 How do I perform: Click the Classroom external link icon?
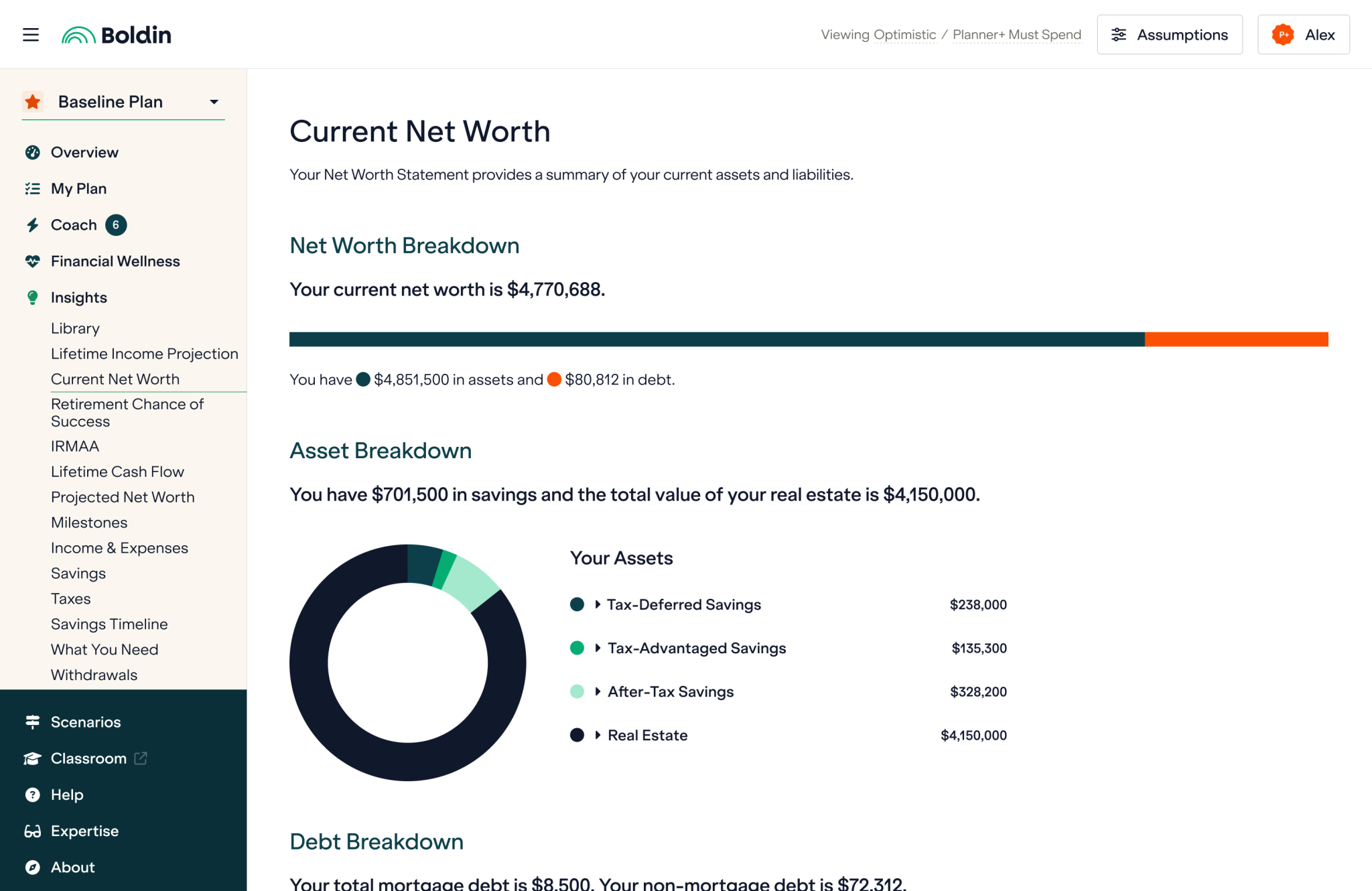pos(141,758)
